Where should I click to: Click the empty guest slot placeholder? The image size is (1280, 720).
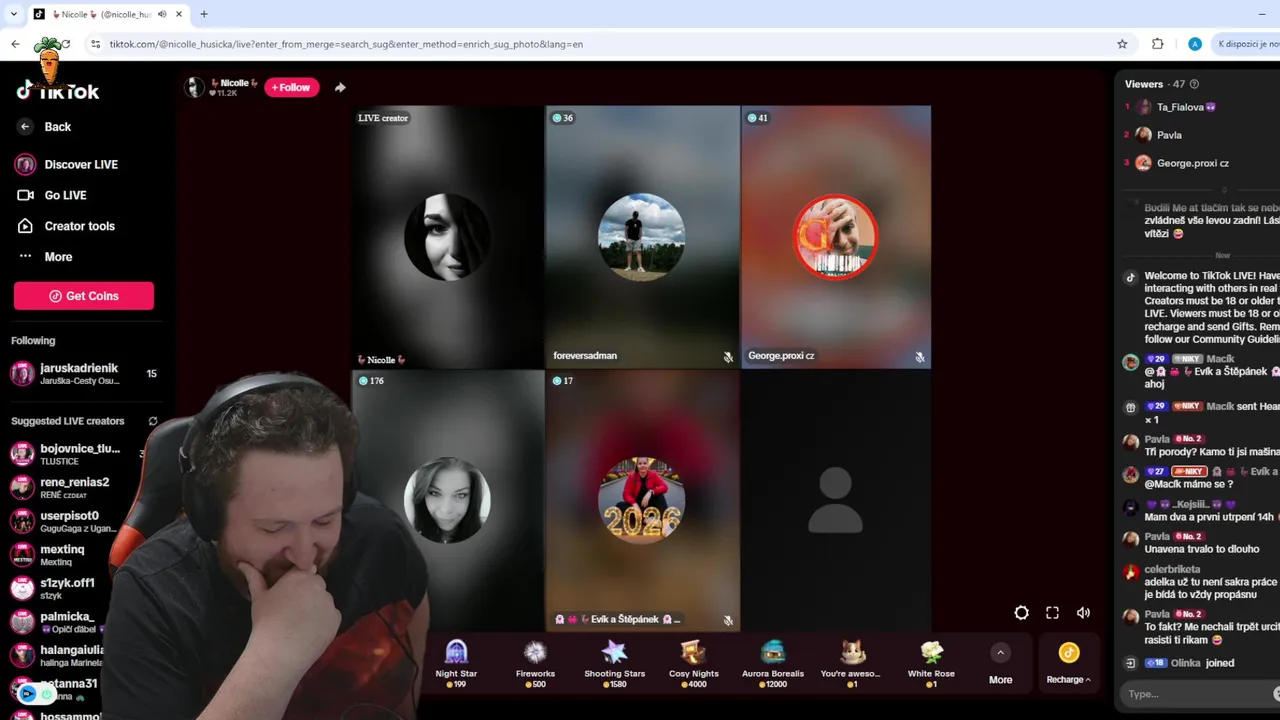(835, 500)
